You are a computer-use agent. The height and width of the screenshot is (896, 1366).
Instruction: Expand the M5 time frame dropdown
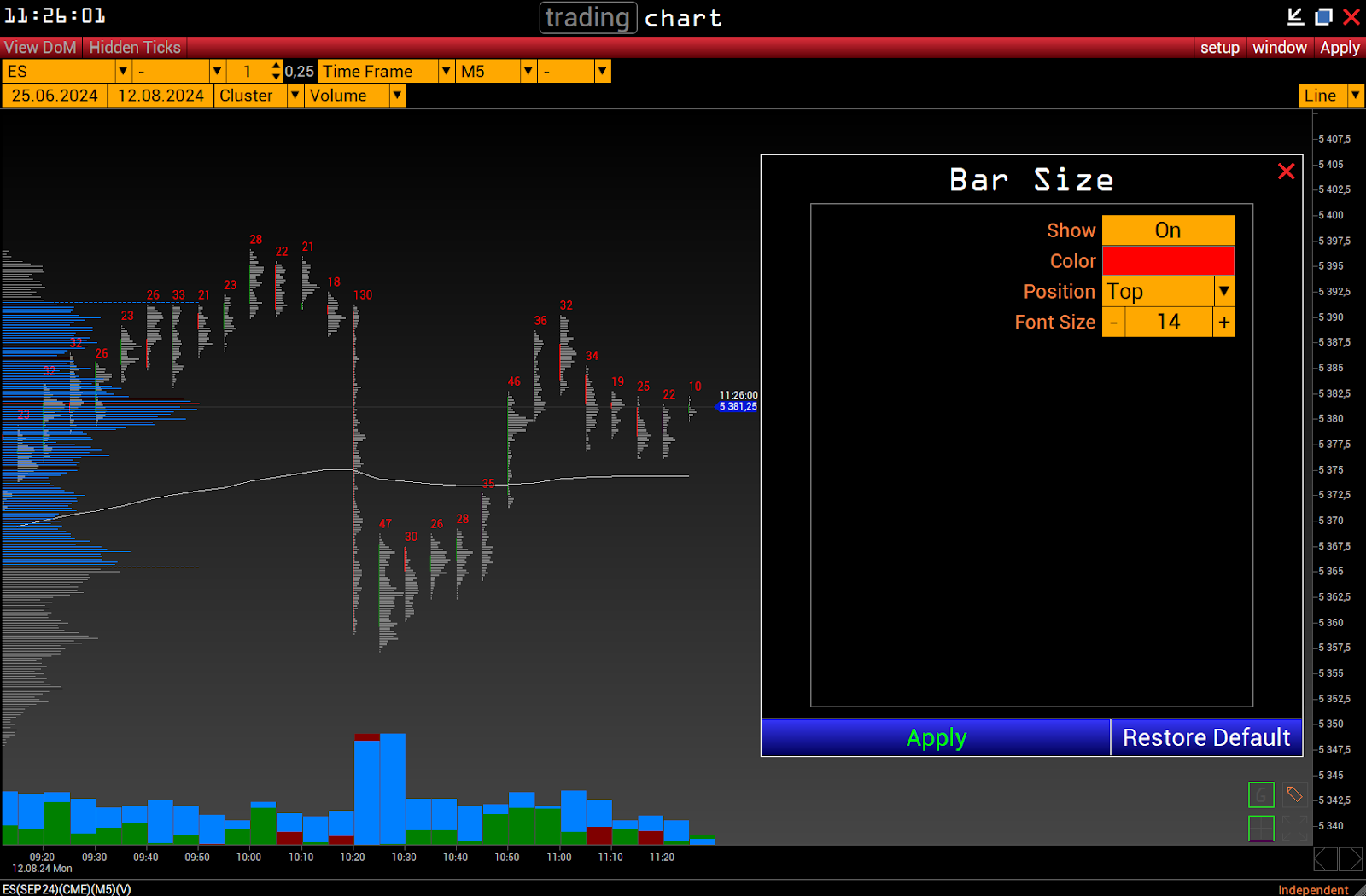[528, 72]
